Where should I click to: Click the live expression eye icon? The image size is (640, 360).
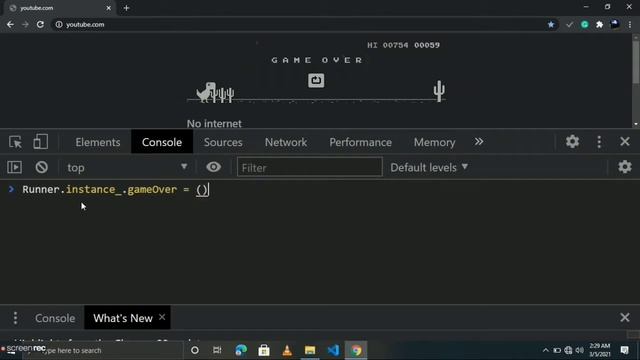pyautogui.click(x=213, y=167)
